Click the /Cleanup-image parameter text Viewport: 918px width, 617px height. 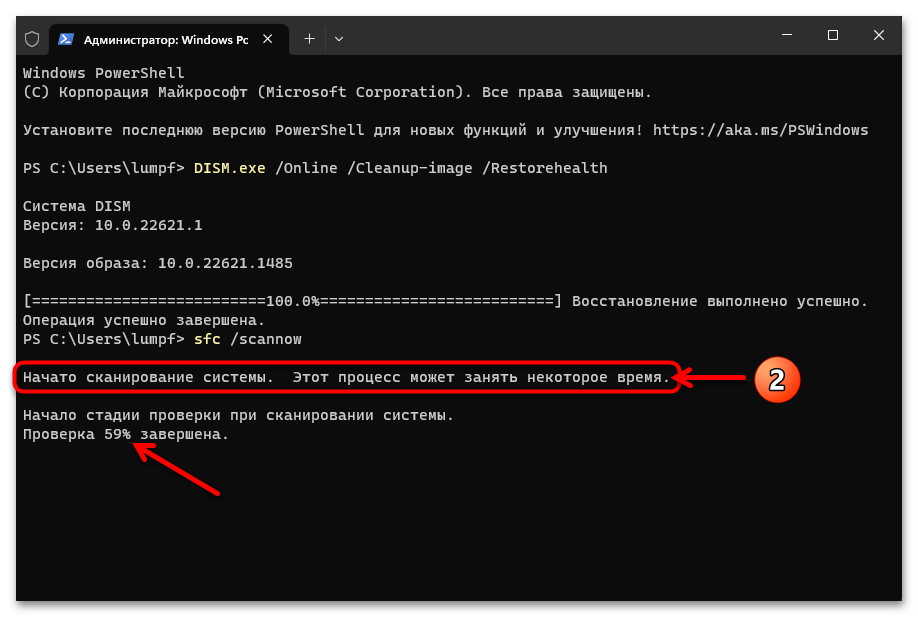click(x=410, y=168)
